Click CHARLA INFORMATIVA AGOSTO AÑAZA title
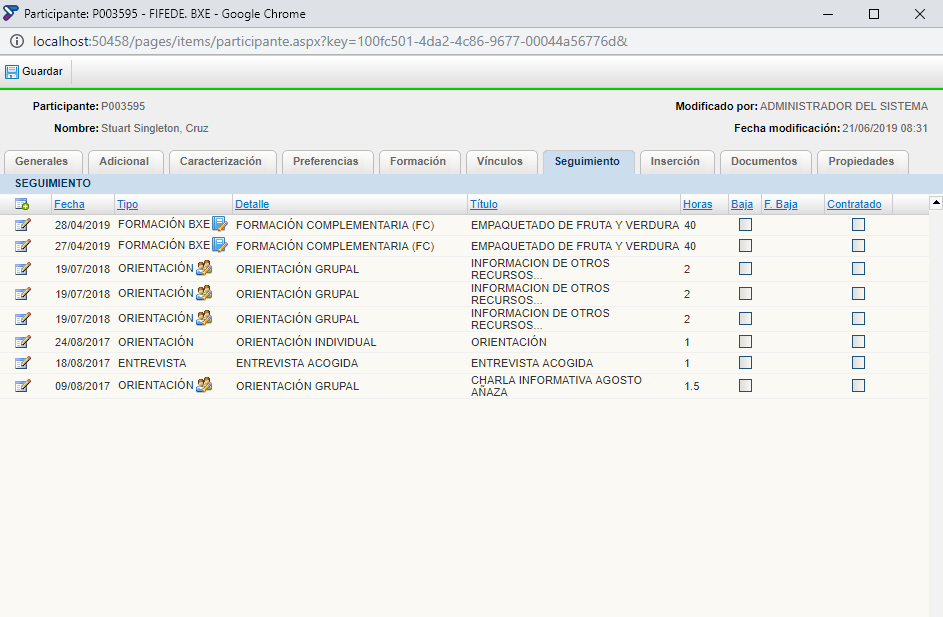The width and height of the screenshot is (943, 617). tap(556, 386)
